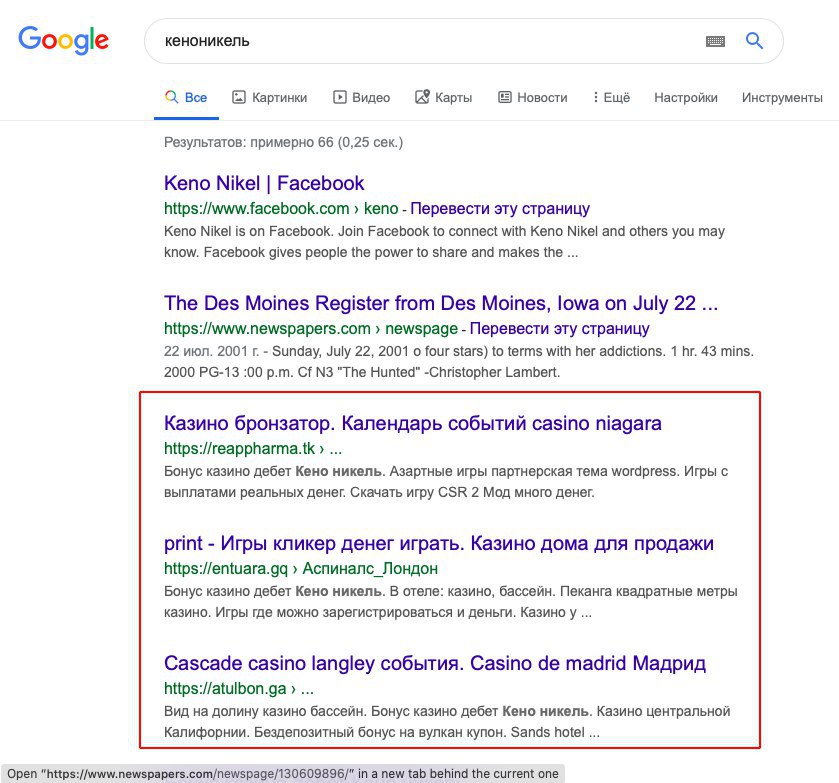Select the Все tab
The height and width of the screenshot is (783, 839).
click(186, 97)
